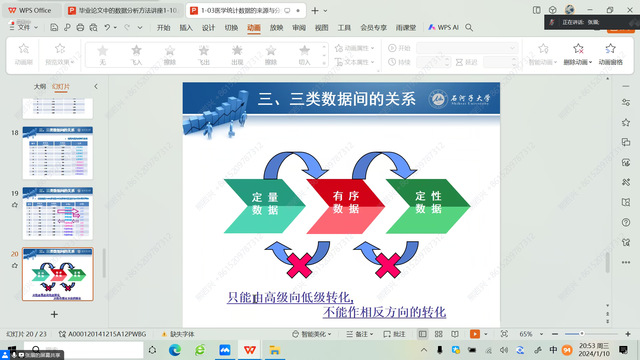
Task: Open the Animation Pane (动画窗格)
Action: coord(610,54)
